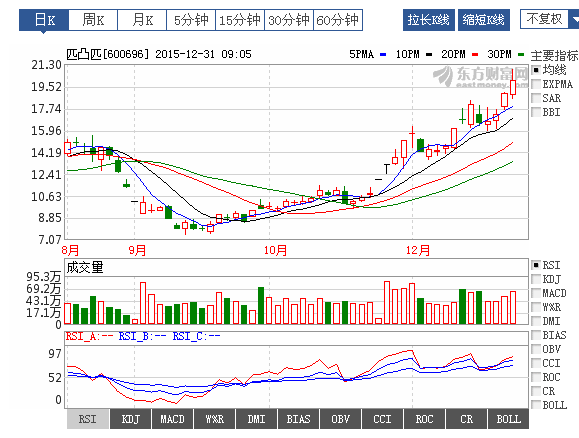
Task: Select the 均线 main indicator radio
Action: click(537, 70)
